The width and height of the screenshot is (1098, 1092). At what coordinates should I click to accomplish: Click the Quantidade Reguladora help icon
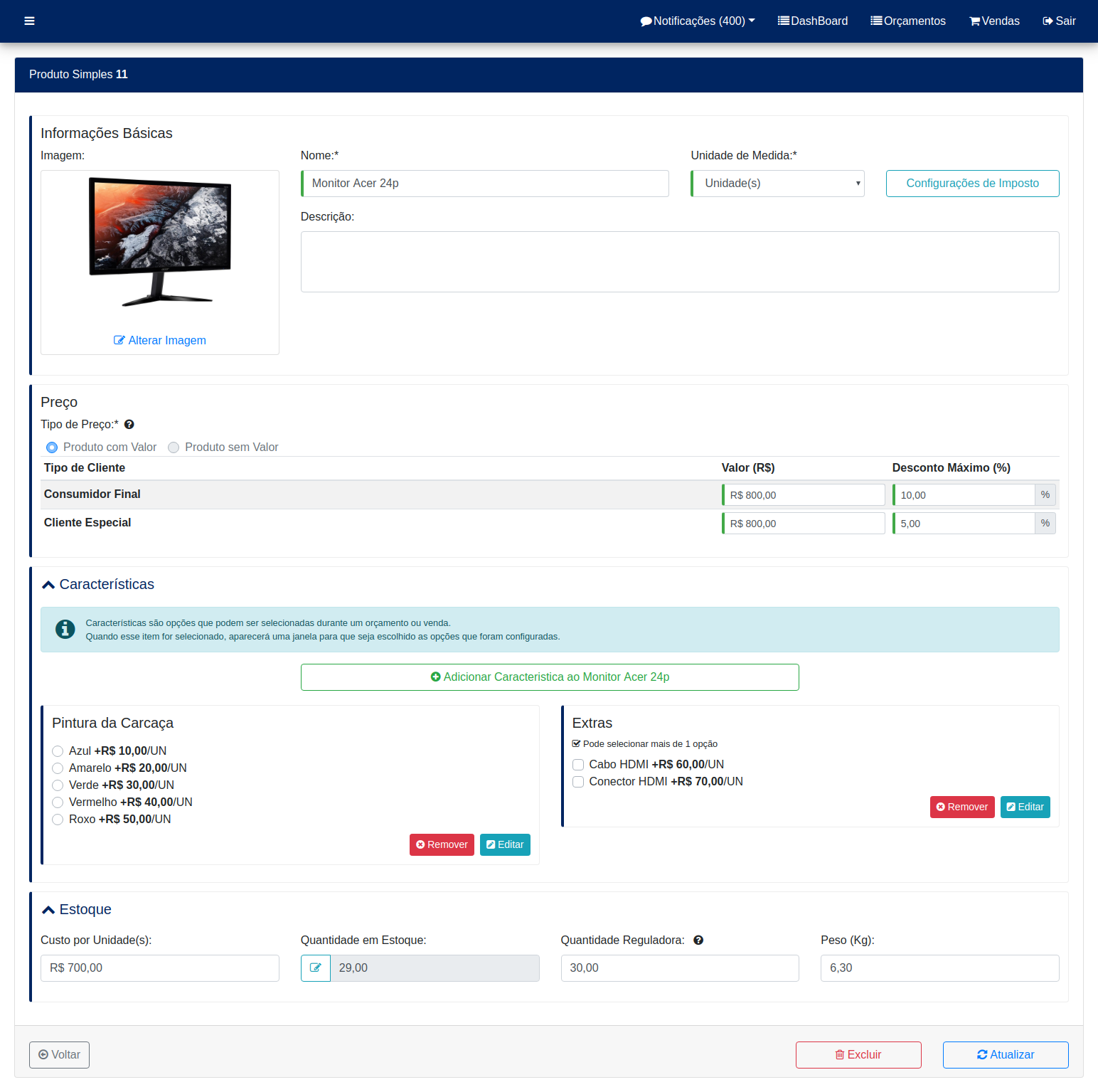click(x=698, y=940)
